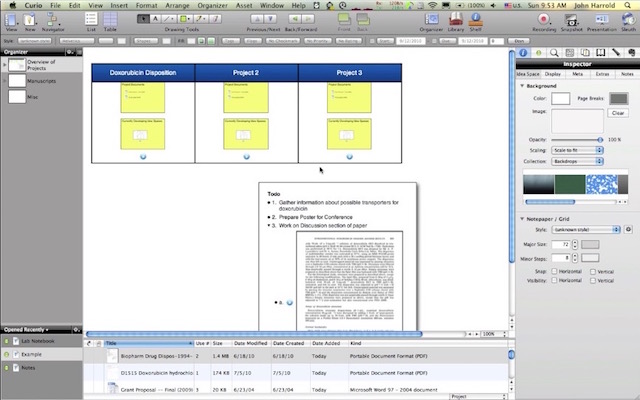Image resolution: width=640 pixels, height=400 pixels.
Task: Open the Library toolbar button
Action: 456,20
